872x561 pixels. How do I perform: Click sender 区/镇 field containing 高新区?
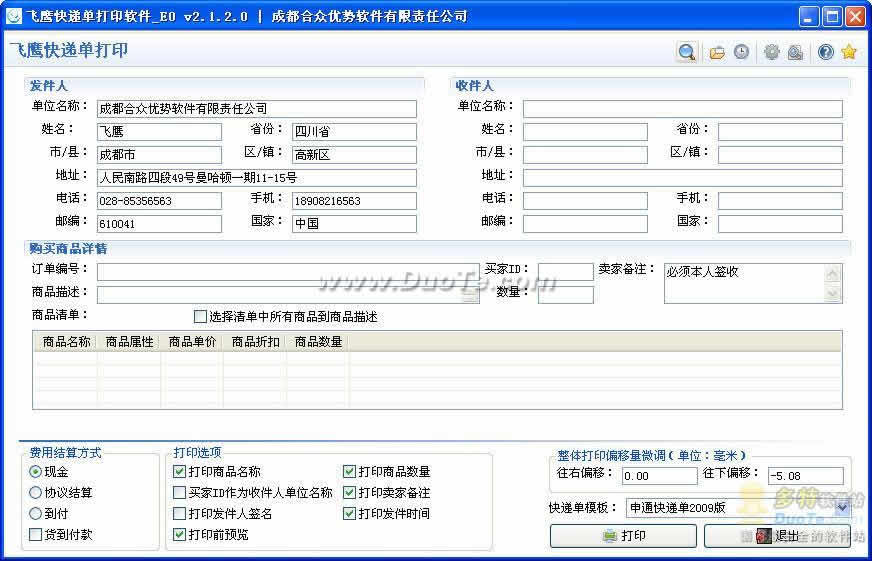[354, 155]
